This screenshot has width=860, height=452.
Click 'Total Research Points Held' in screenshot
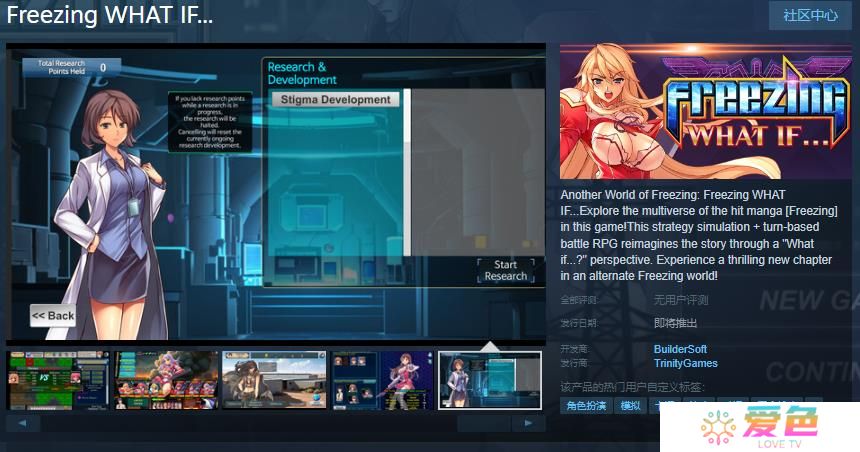[x=71, y=67]
